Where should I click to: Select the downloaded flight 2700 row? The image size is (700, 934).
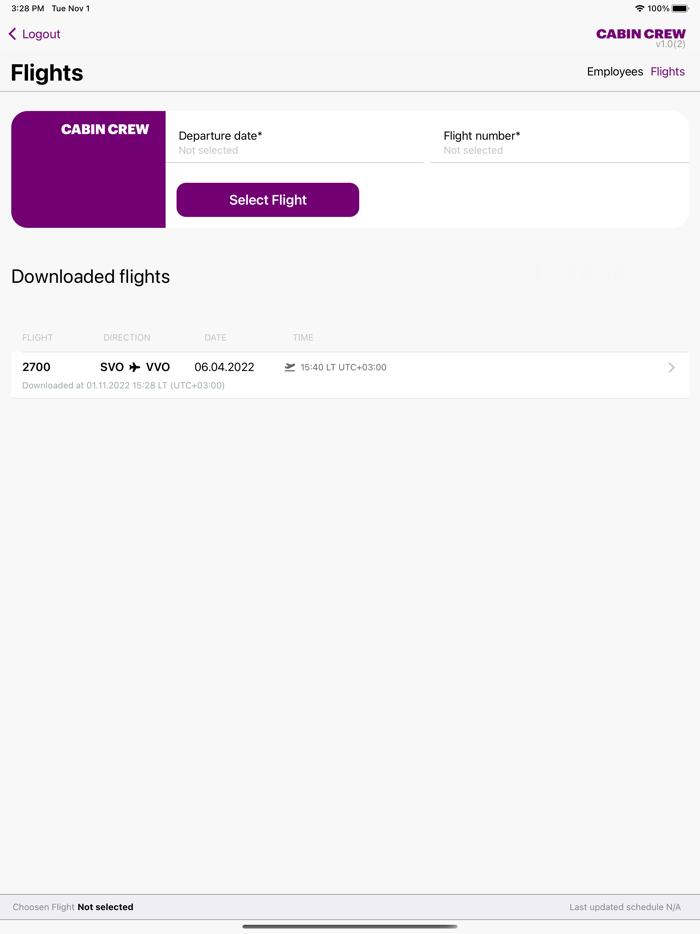350,374
